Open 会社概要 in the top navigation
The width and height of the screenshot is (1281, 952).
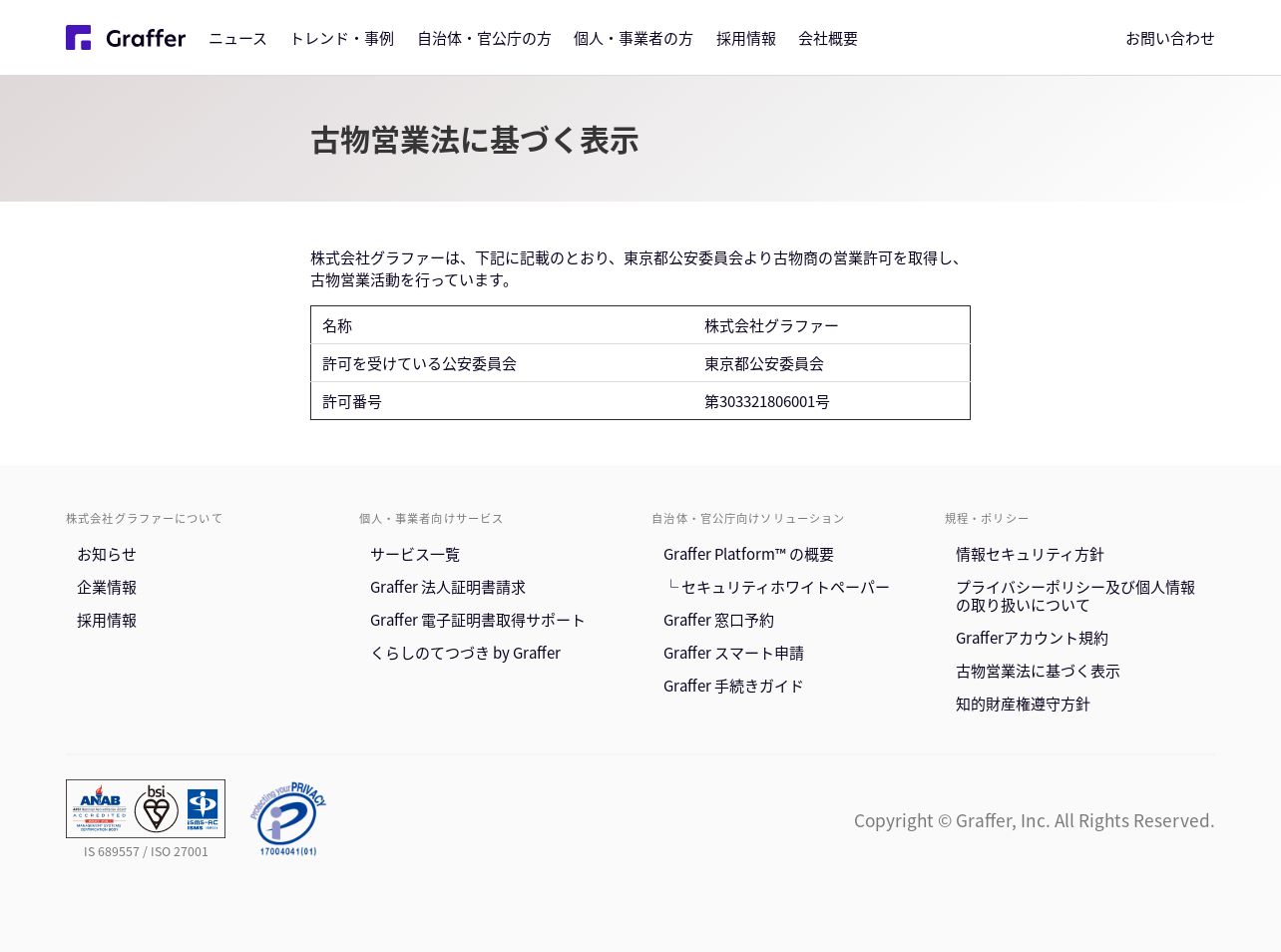828,38
